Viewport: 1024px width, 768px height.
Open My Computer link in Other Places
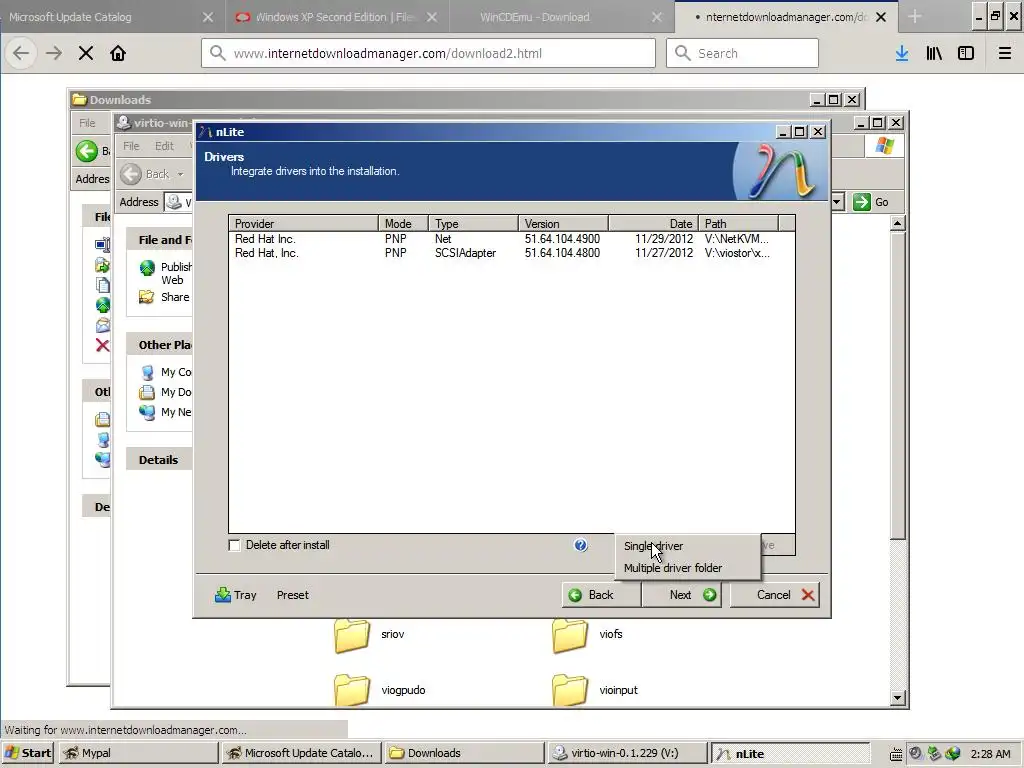(166, 372)
